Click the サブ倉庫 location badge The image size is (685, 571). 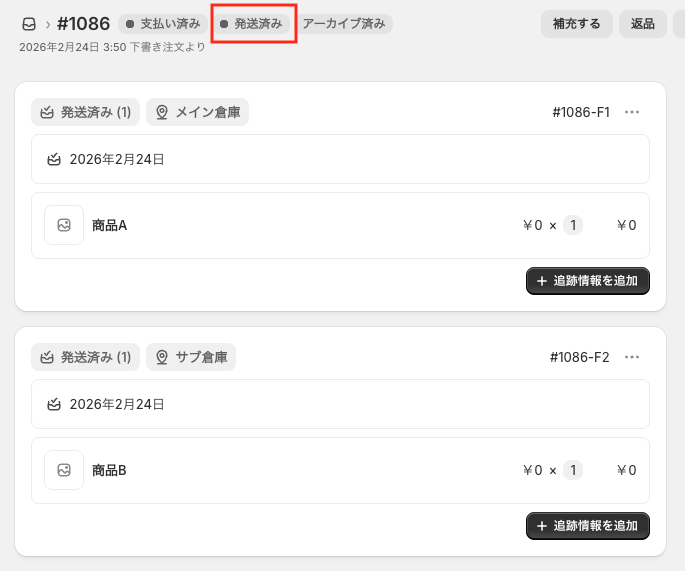(x=191, y=357)
